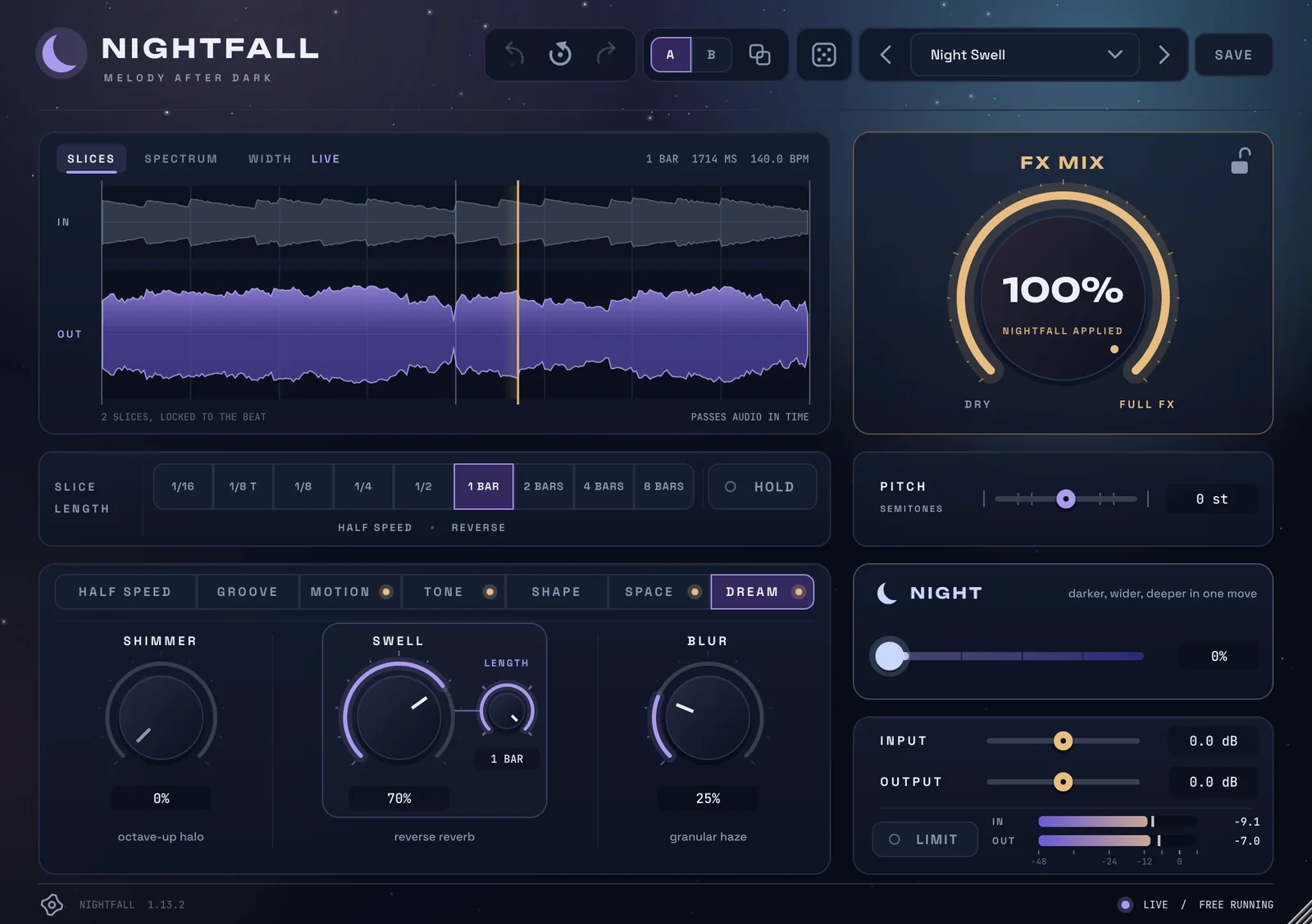Switch to the SPECTRUM view tab
This screenshot has height=924, width=1312.
(x=181, y=159)
